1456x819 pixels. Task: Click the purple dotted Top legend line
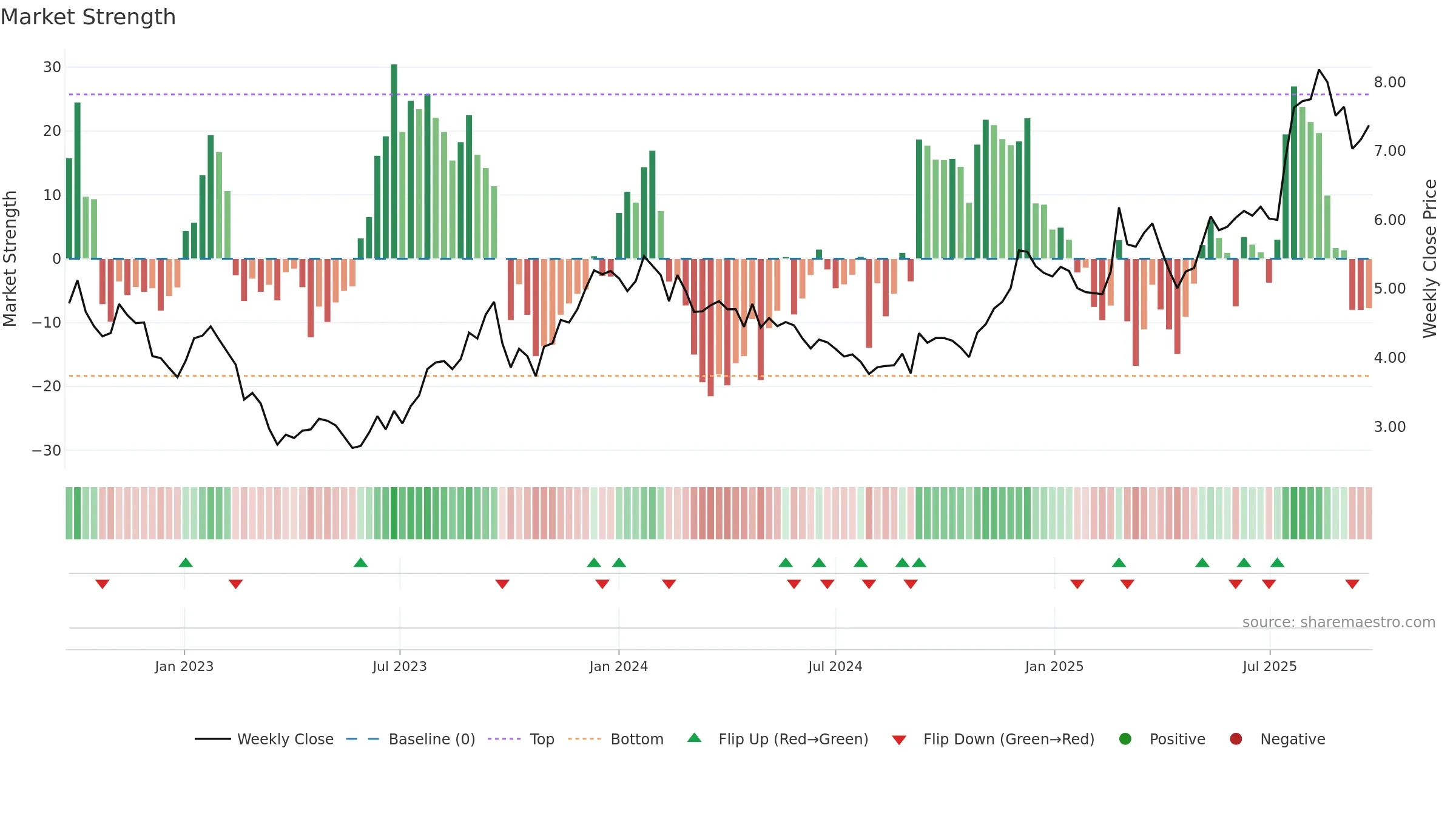[504, 739]
